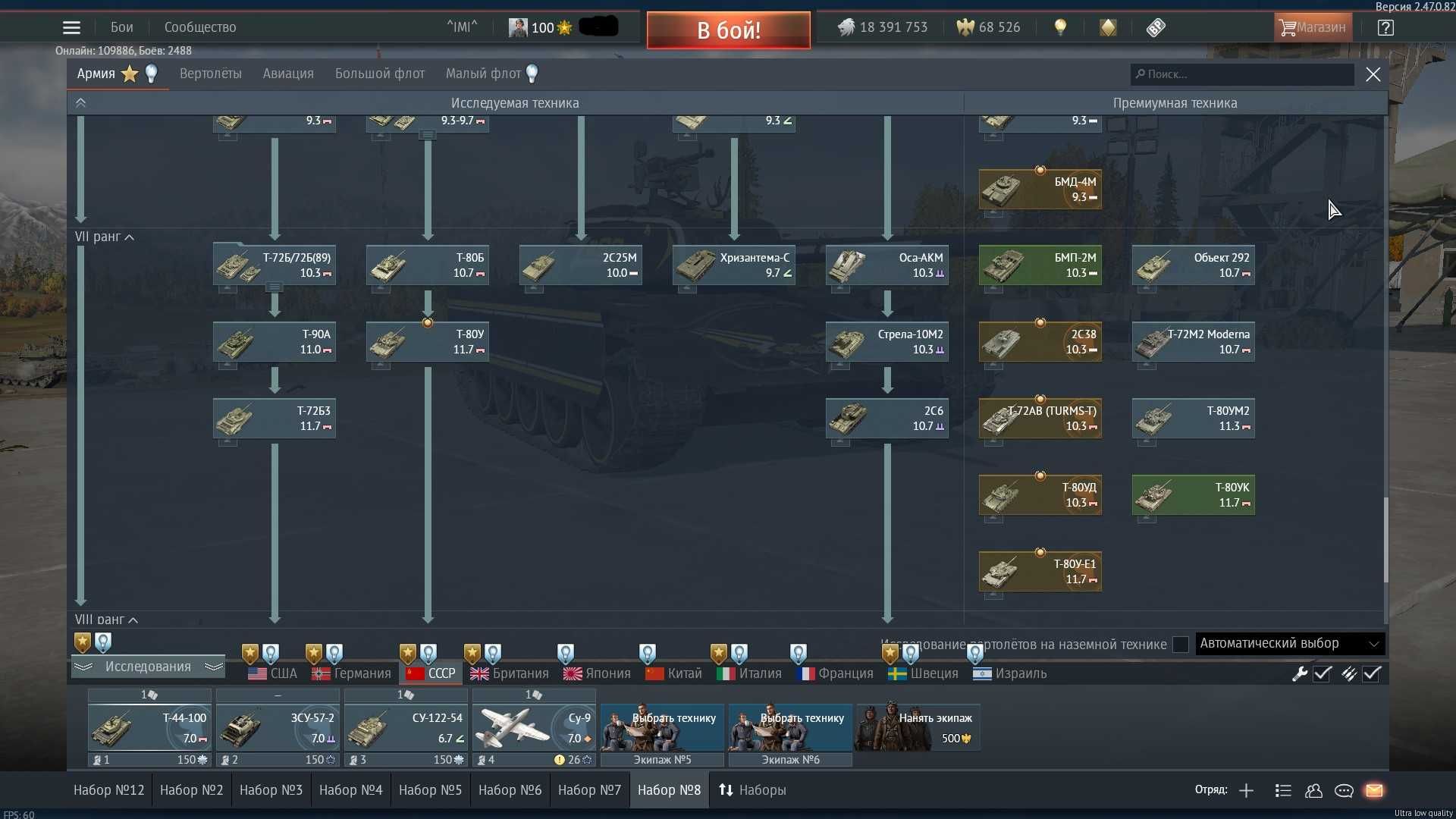Switch to preset Набор №12
Viewport: 1456px width, 819px height.
(109, 790)
